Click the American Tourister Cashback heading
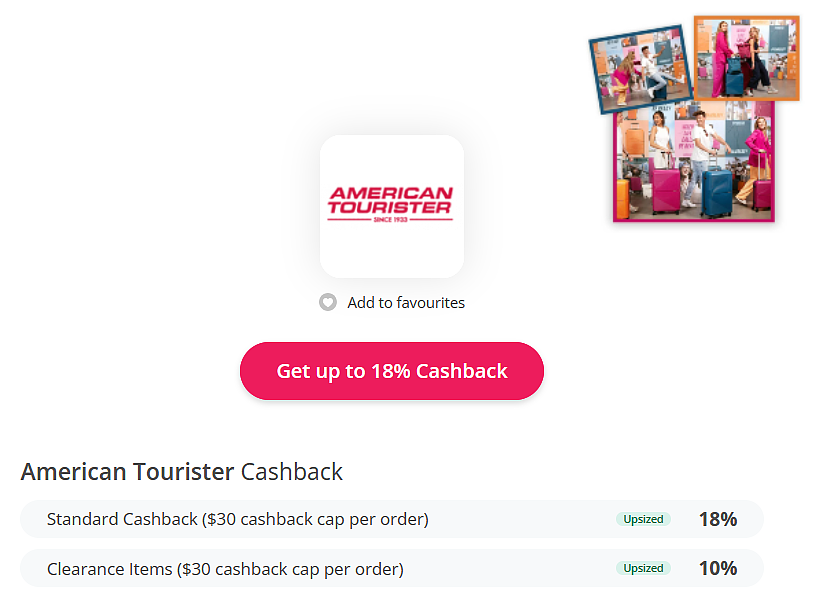836x612 pixels. click(181, 472)
